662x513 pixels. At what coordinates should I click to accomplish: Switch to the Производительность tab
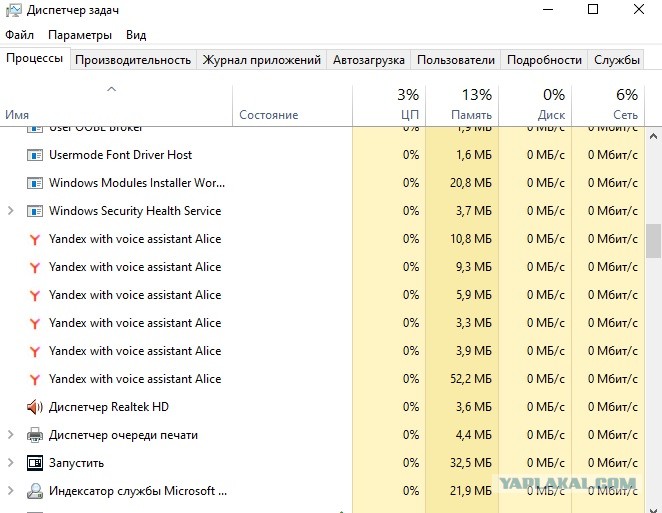pyautogui.click(x=133, y=60)
